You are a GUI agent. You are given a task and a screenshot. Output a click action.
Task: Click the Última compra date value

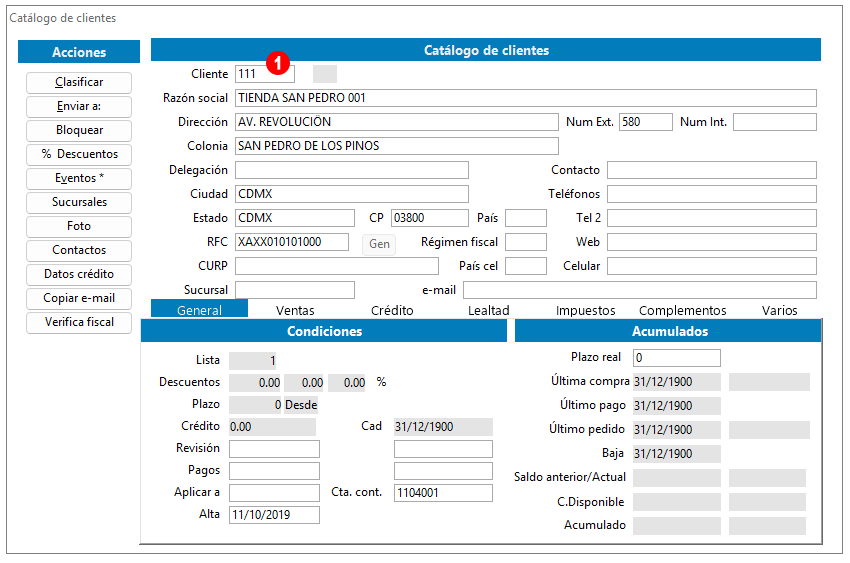click(x=677, y=382)
